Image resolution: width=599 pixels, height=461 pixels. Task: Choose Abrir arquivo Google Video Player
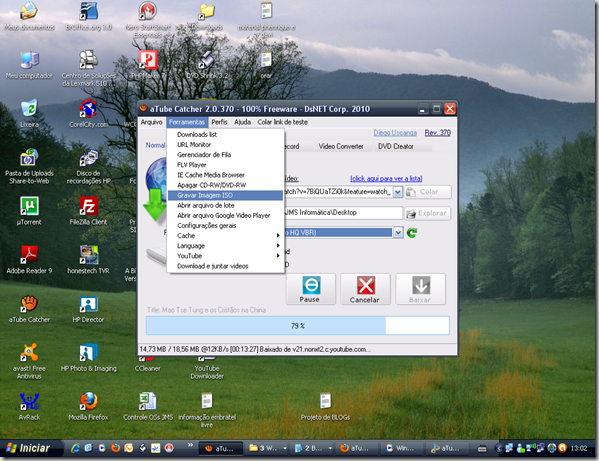[x=225, y=215]
